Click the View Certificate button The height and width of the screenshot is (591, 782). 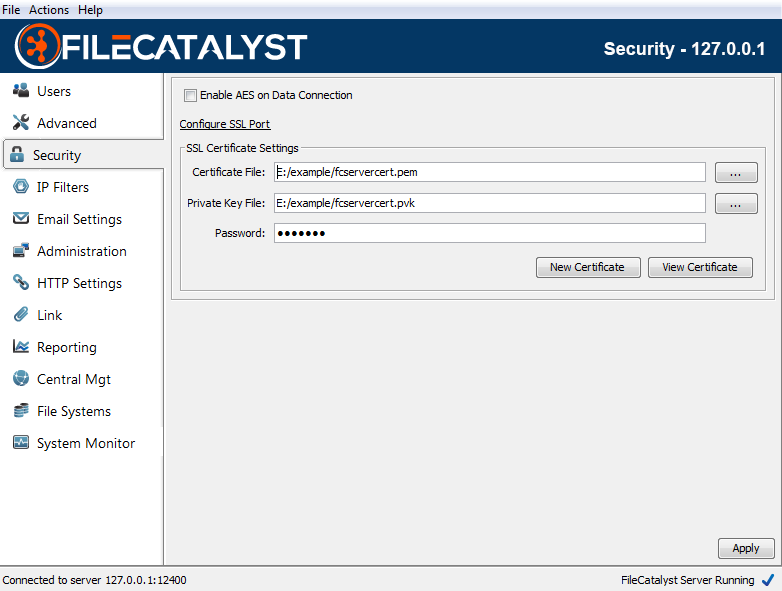point(700,267)
